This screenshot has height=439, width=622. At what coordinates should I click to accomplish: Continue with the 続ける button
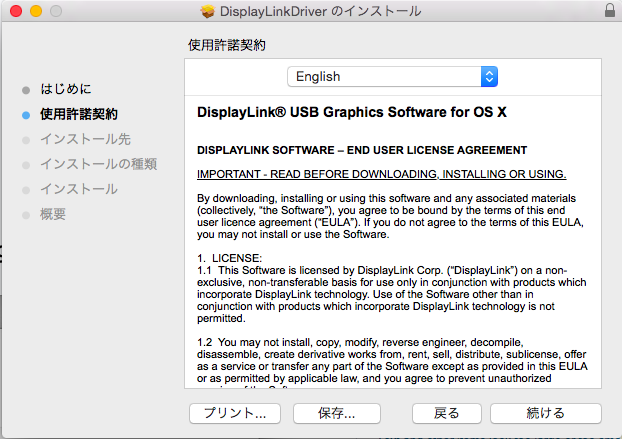pyautogui.click(x=545, y=413)
